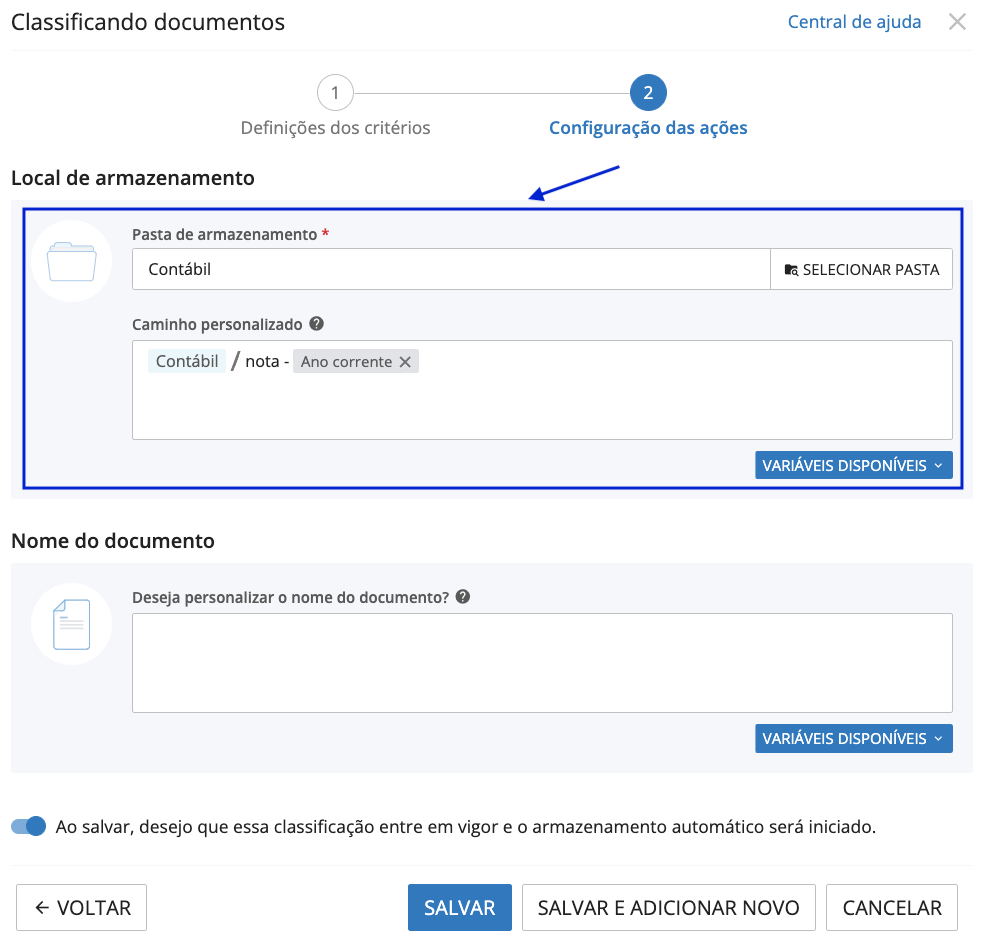The image size is (983, 938).
Task: Click Salvar e Adicionar Novo
Action: (x=668, y=908)
